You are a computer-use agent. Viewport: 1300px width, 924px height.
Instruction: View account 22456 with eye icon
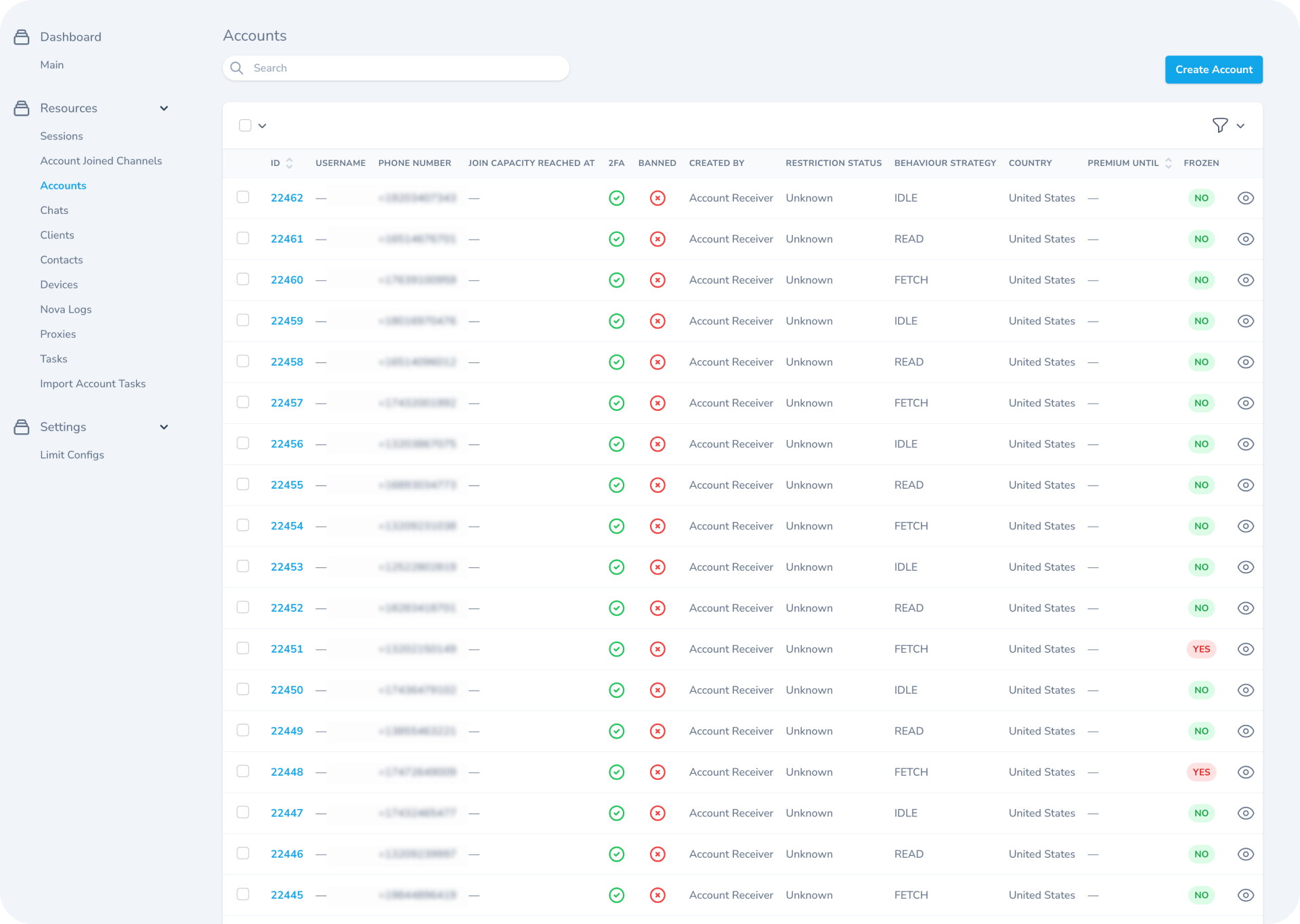[1246, 444]
